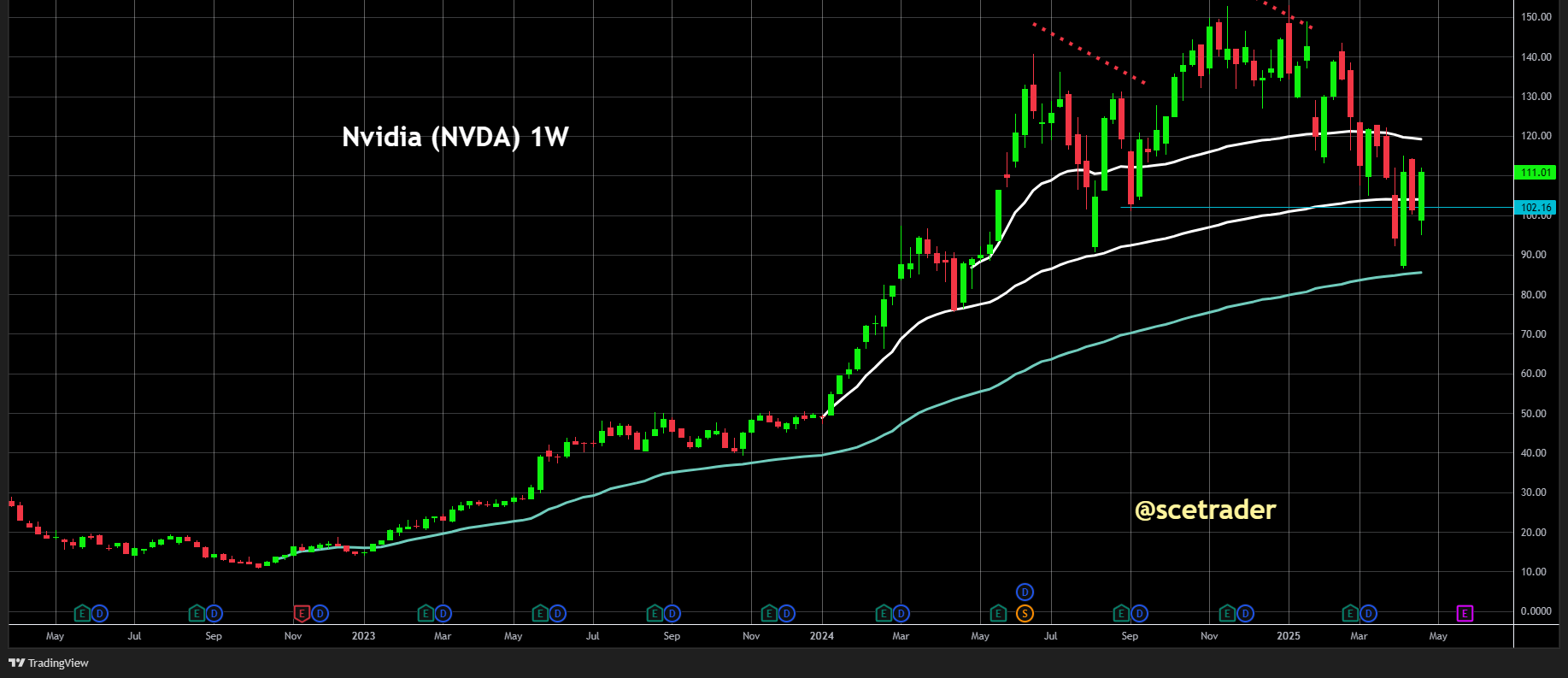Click the 2024 label on time axis
This screenshot has width=1568, height=678.
point(822,636)
